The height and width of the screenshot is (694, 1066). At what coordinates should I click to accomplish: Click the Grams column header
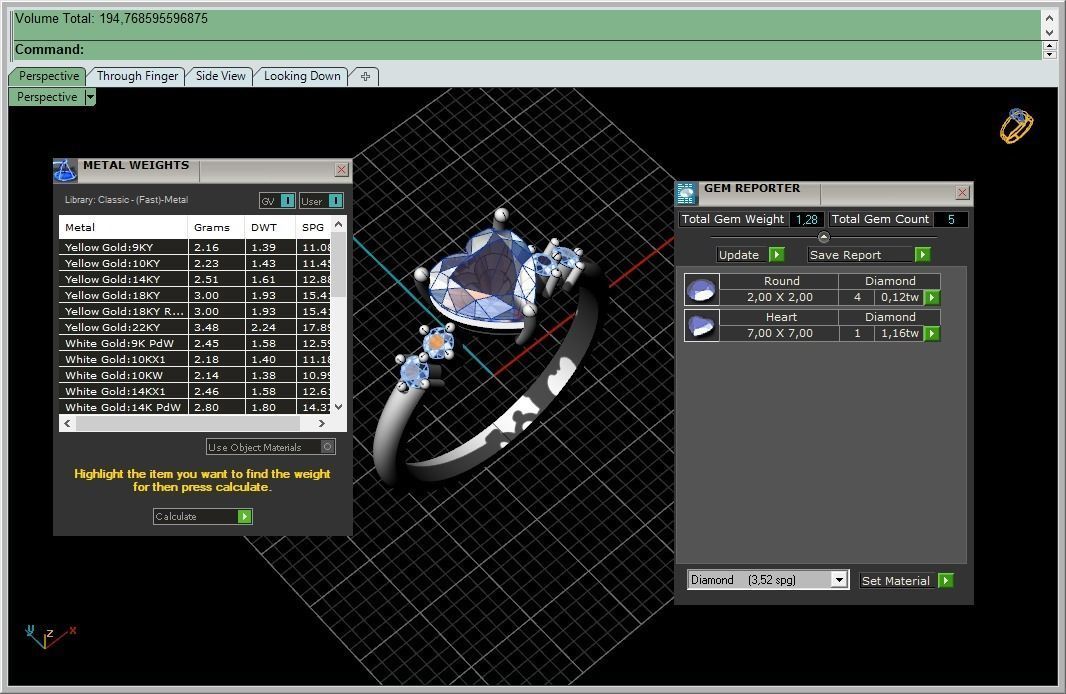click(216, 227)
